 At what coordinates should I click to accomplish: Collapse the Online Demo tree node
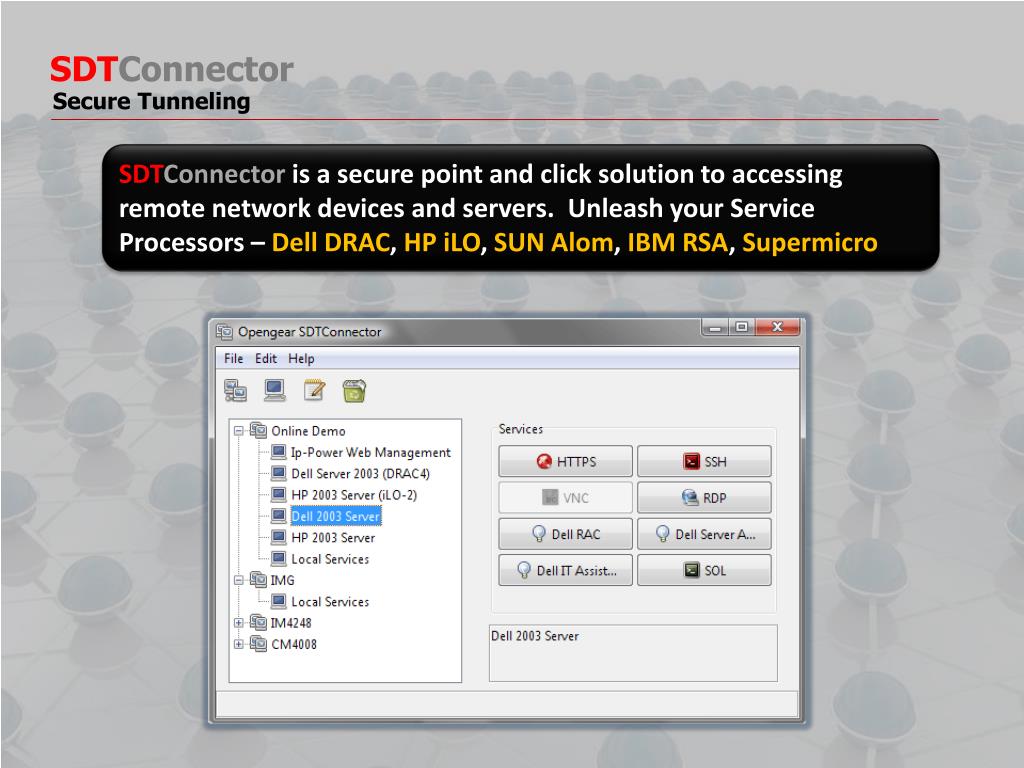point(239,431)
